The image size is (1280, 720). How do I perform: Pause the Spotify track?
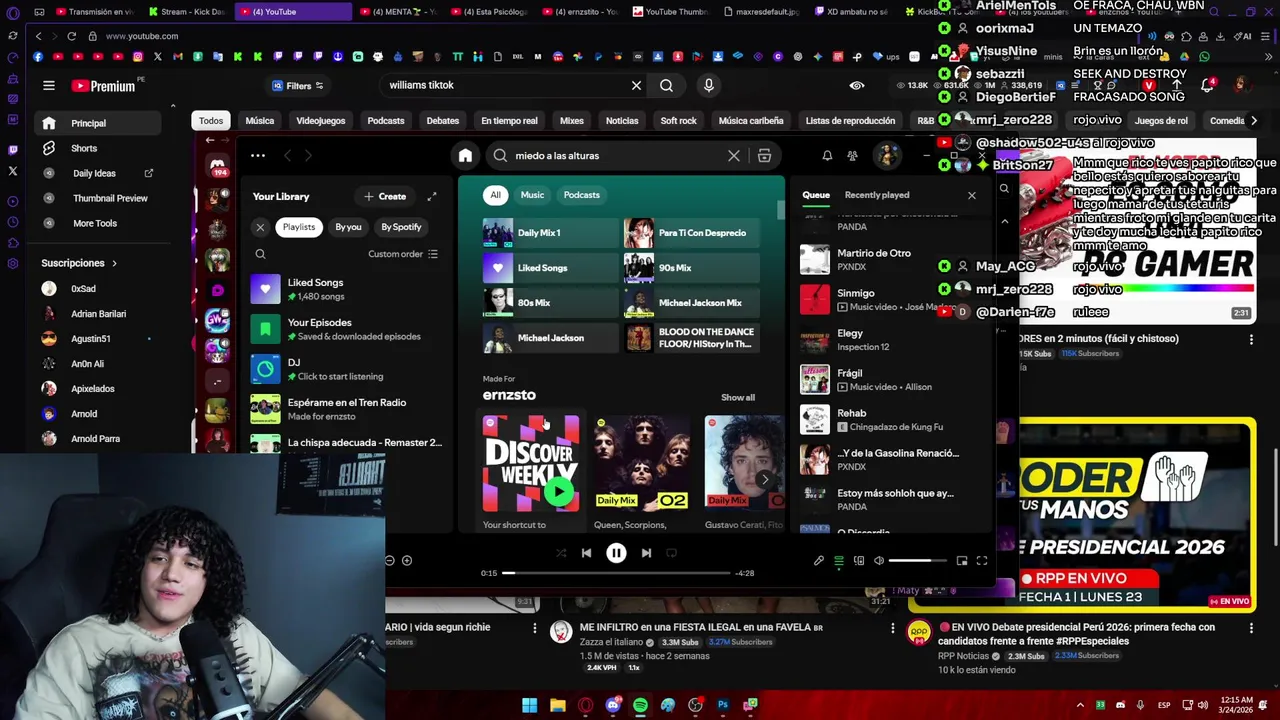(616, 553)
